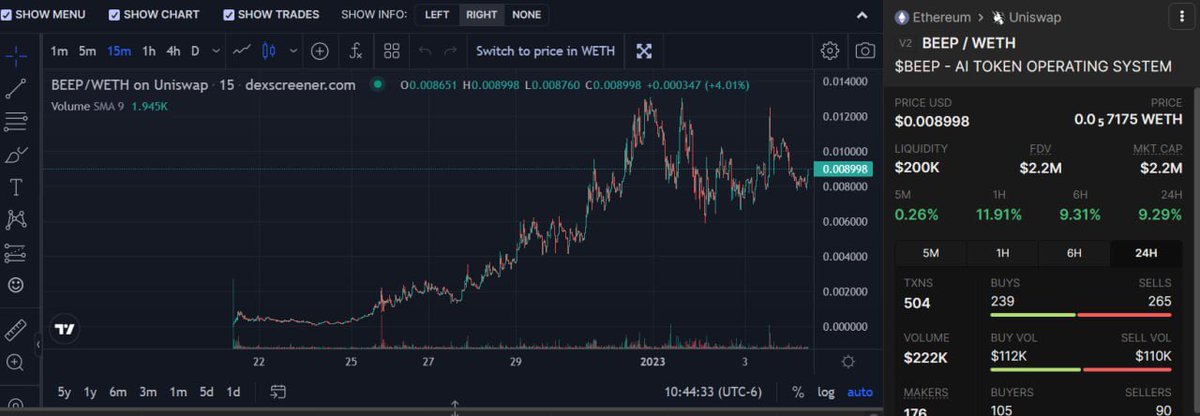Toggle percentage scale on the chart
The image size is (1200, 416).
click(x=798, y=392)
